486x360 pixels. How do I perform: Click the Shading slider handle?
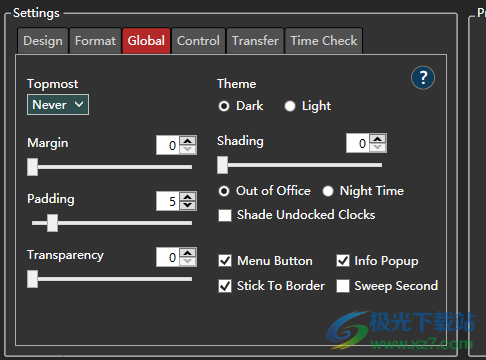click(x=222, y=165)
